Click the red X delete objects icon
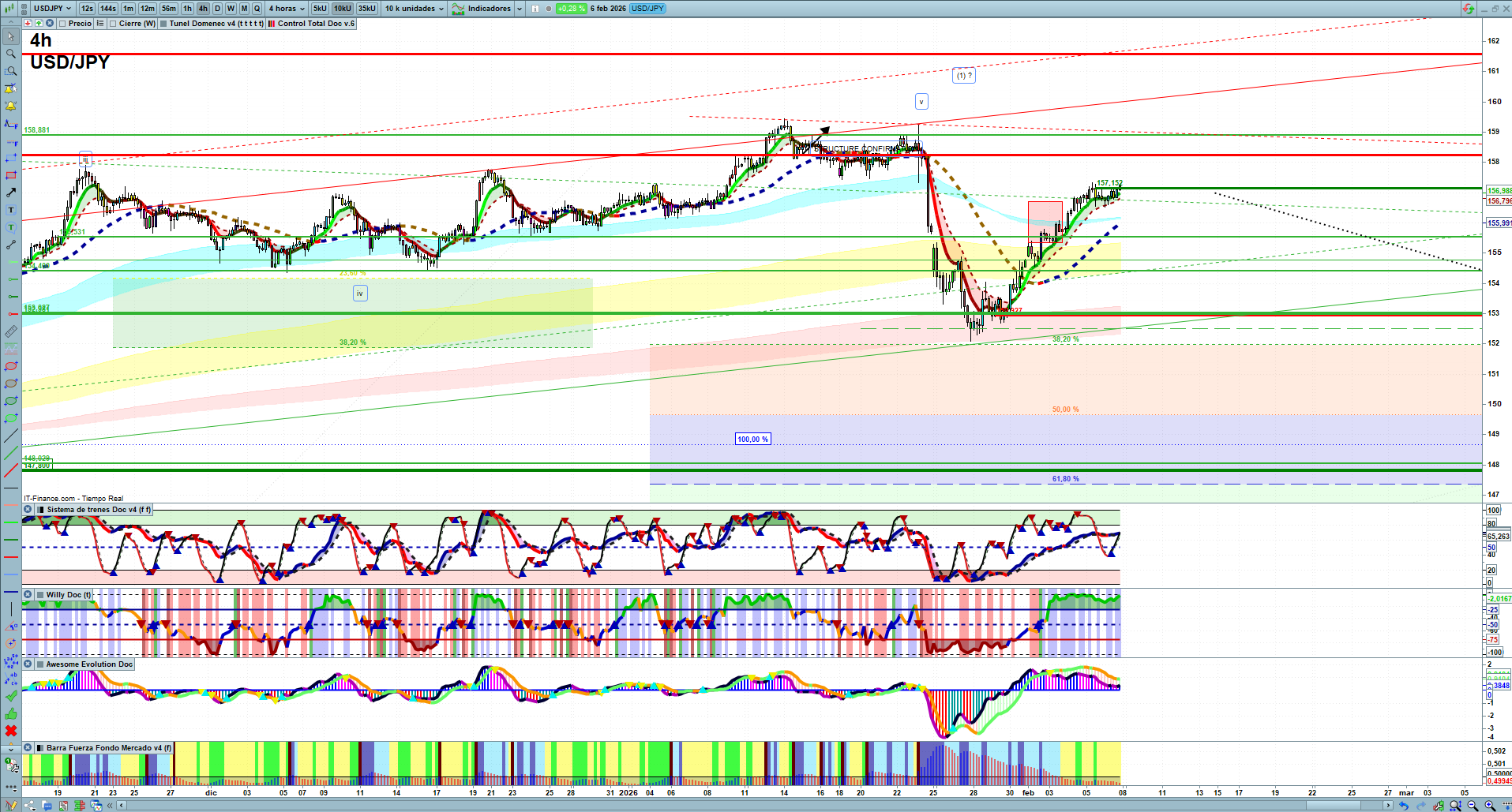1512x812 pixels. click(10, 731)
